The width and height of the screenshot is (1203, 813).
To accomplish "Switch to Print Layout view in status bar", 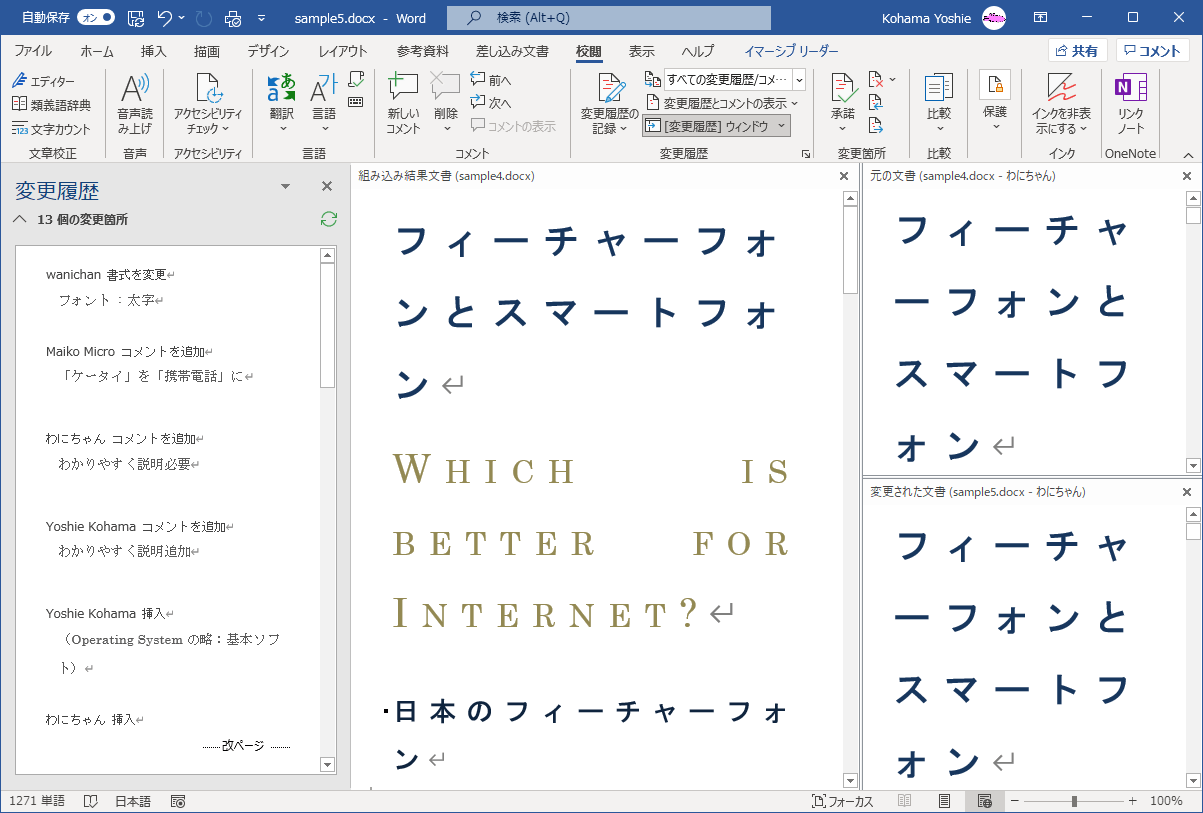I will point(944,801).
